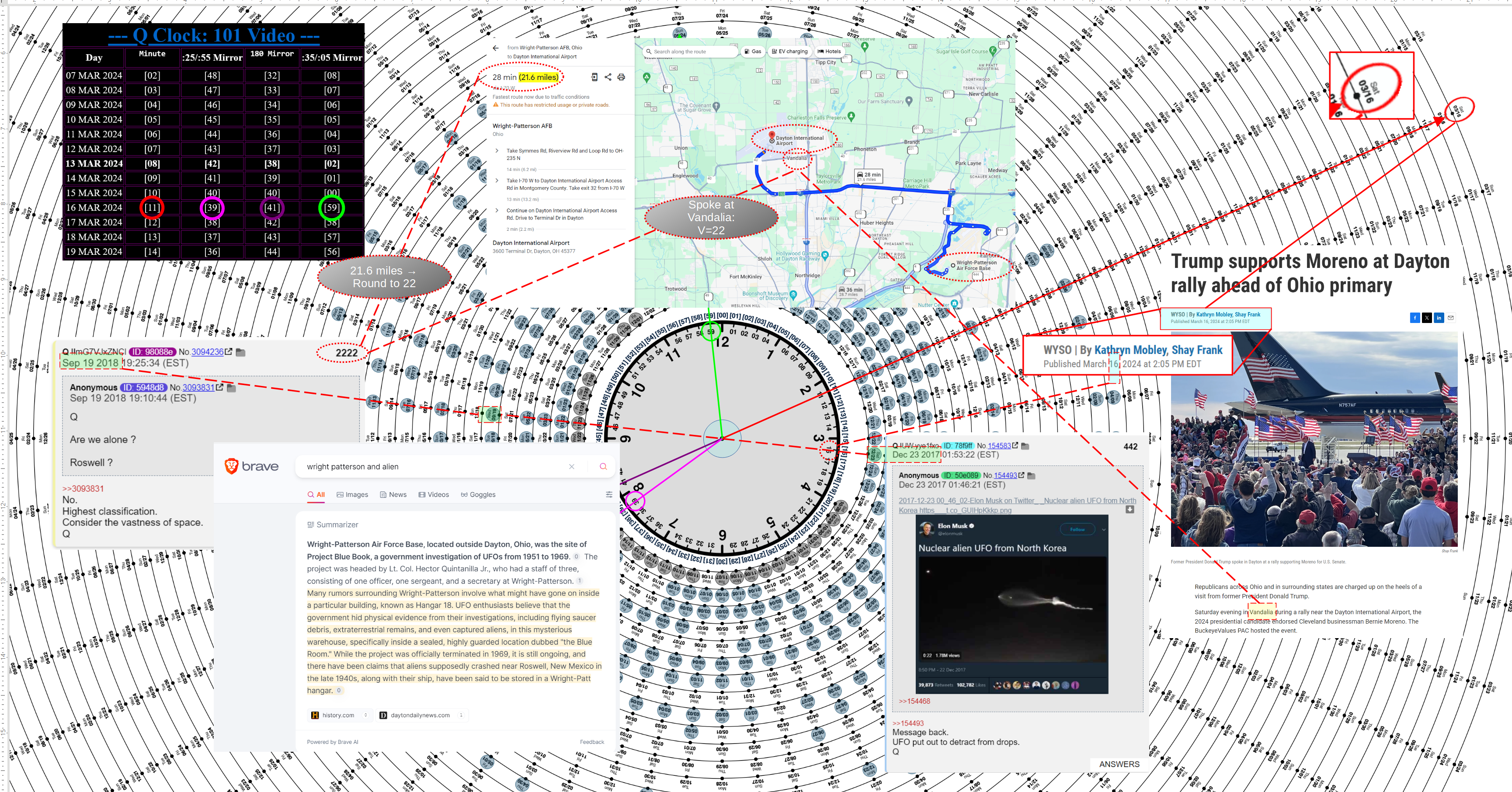
Task: Click the Feedback link in the Brave summarizer
Action: 592,742
